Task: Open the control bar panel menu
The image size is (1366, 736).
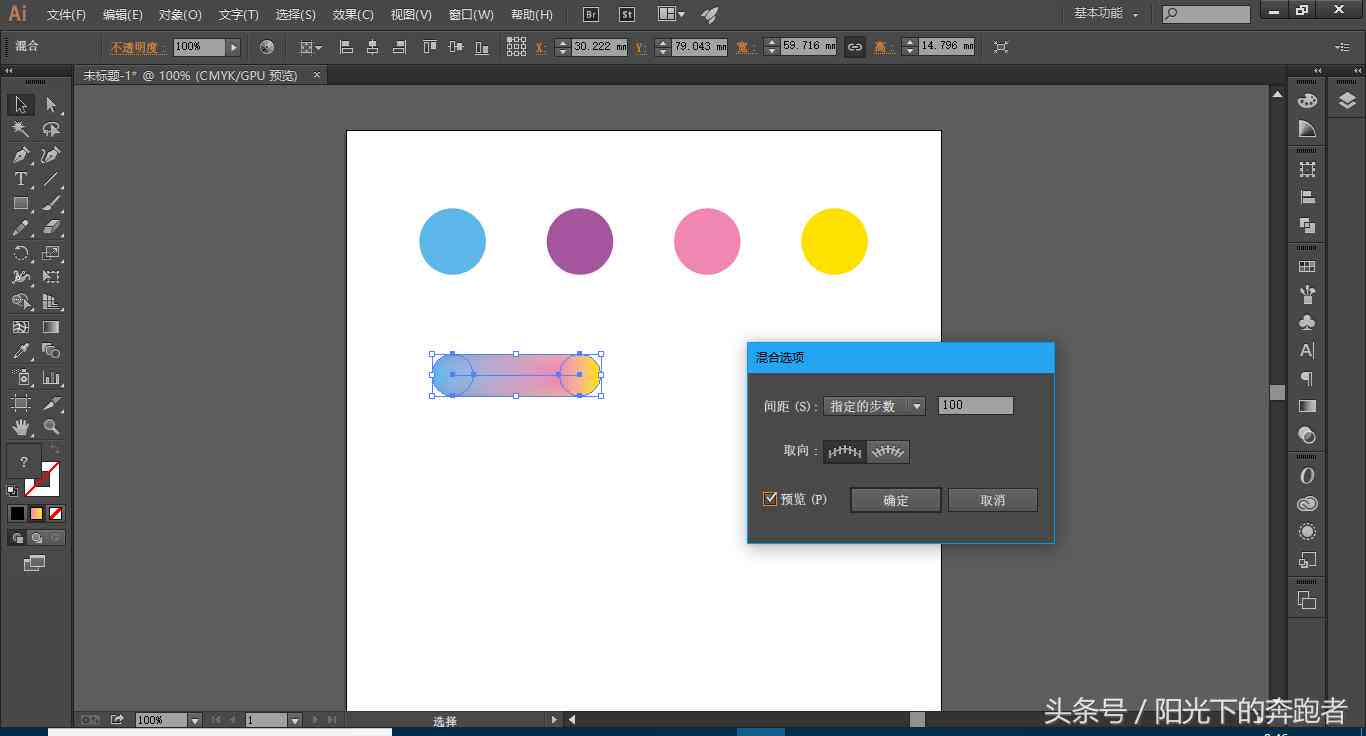Action: click(1342, 47)
